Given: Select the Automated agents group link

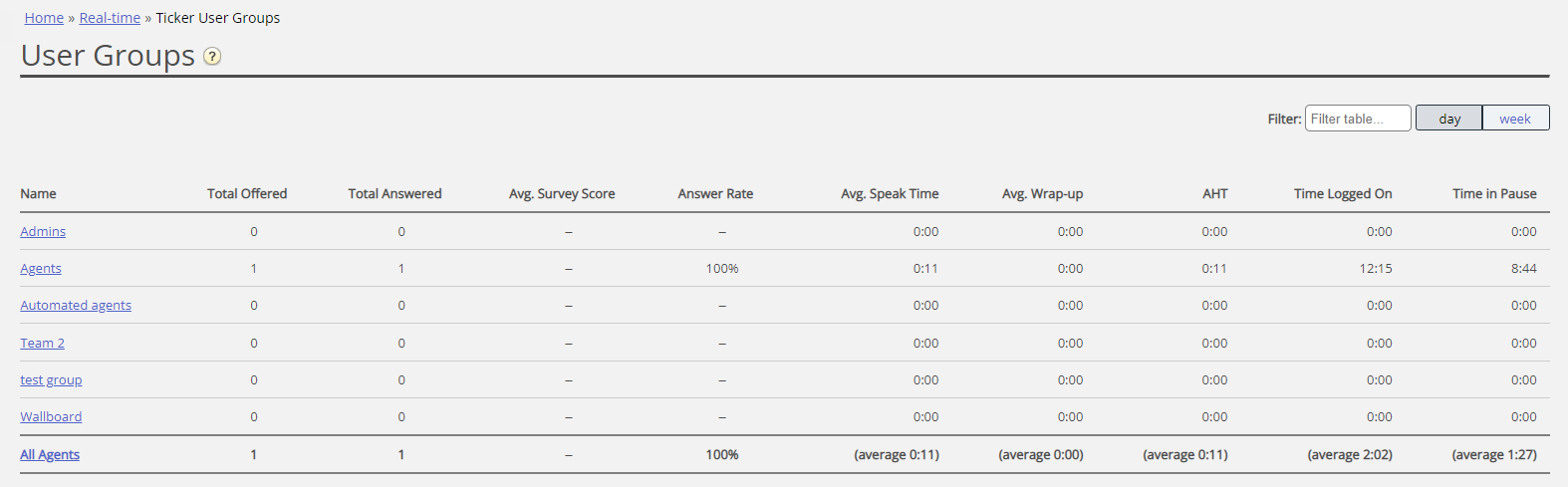Looking at the screenshot, I should pyautogui.click(x=76, y=306).
